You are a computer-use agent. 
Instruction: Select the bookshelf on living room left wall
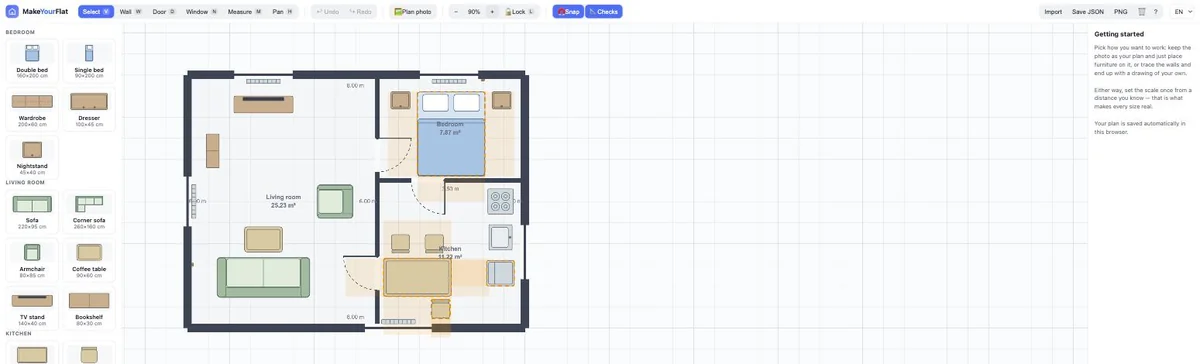(212, 150)
